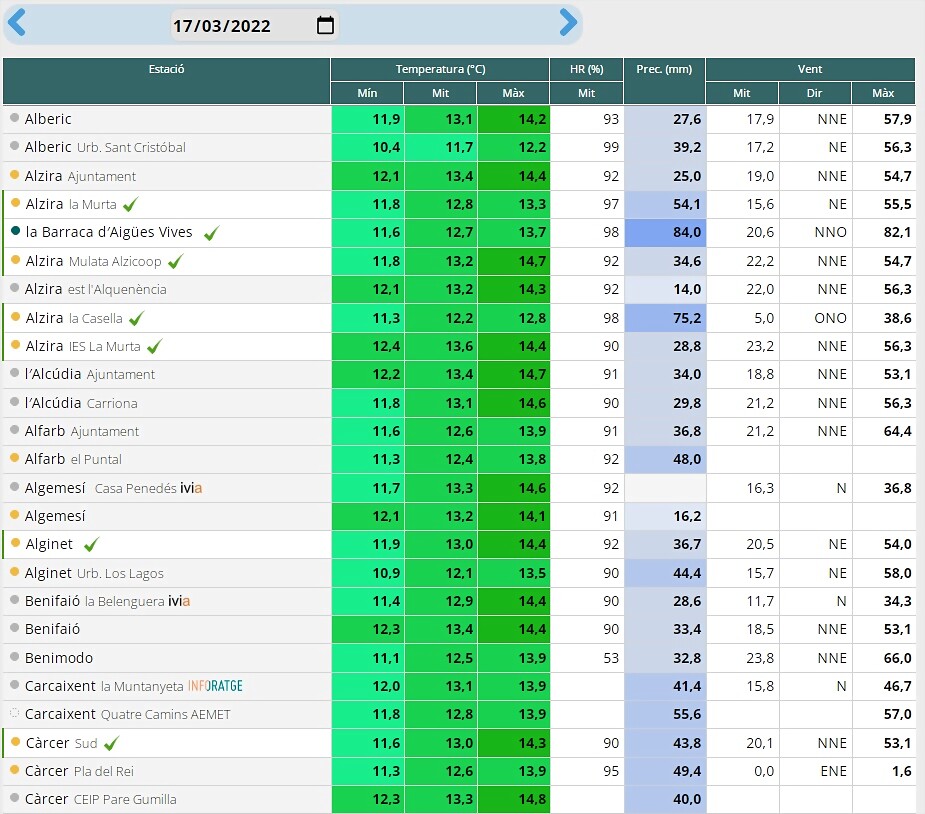Sort by Estació column header
This screenshot has width=925, height=814.
[x=166, y=81]
